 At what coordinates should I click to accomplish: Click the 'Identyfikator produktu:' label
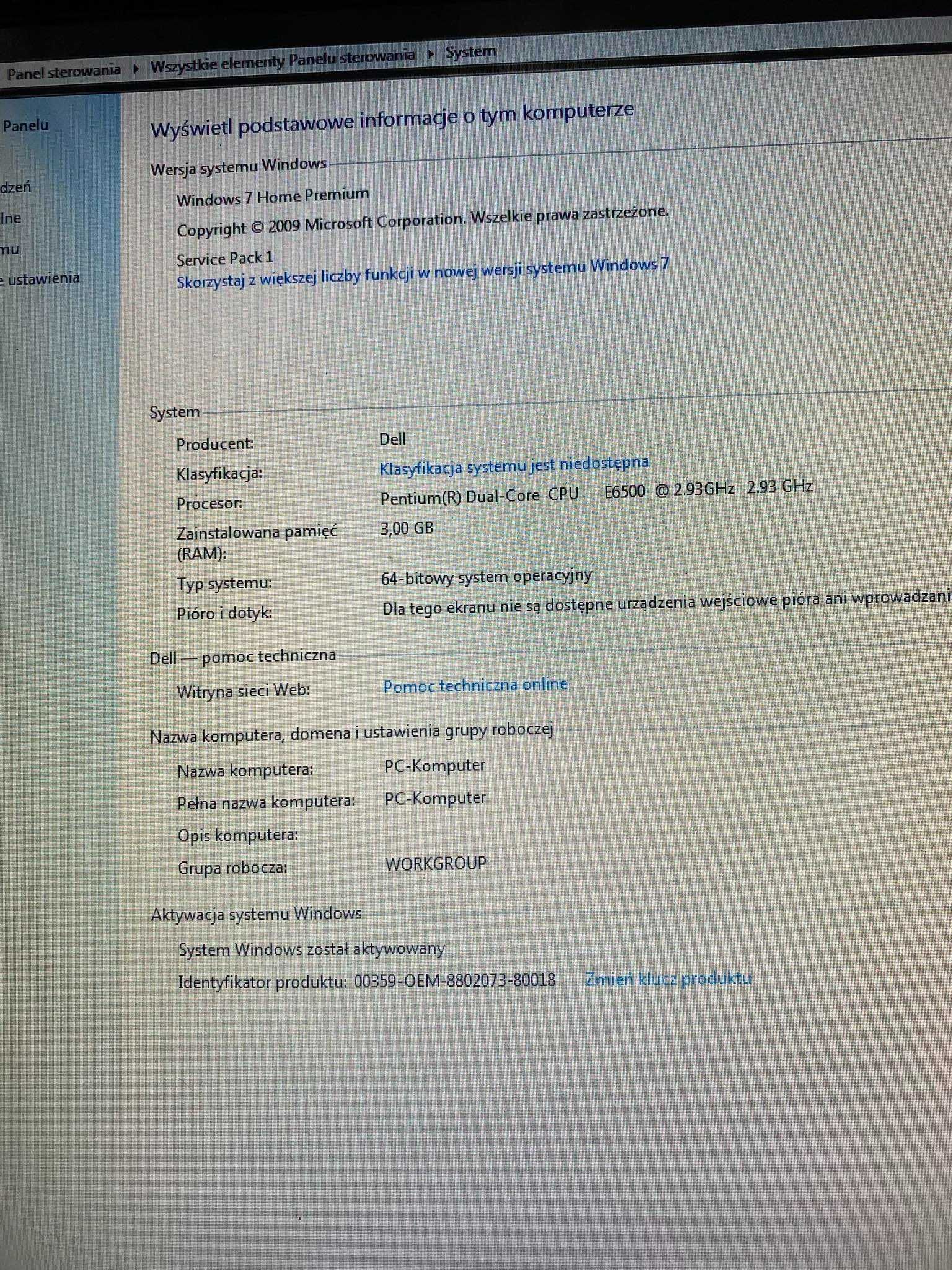(262, 982)
